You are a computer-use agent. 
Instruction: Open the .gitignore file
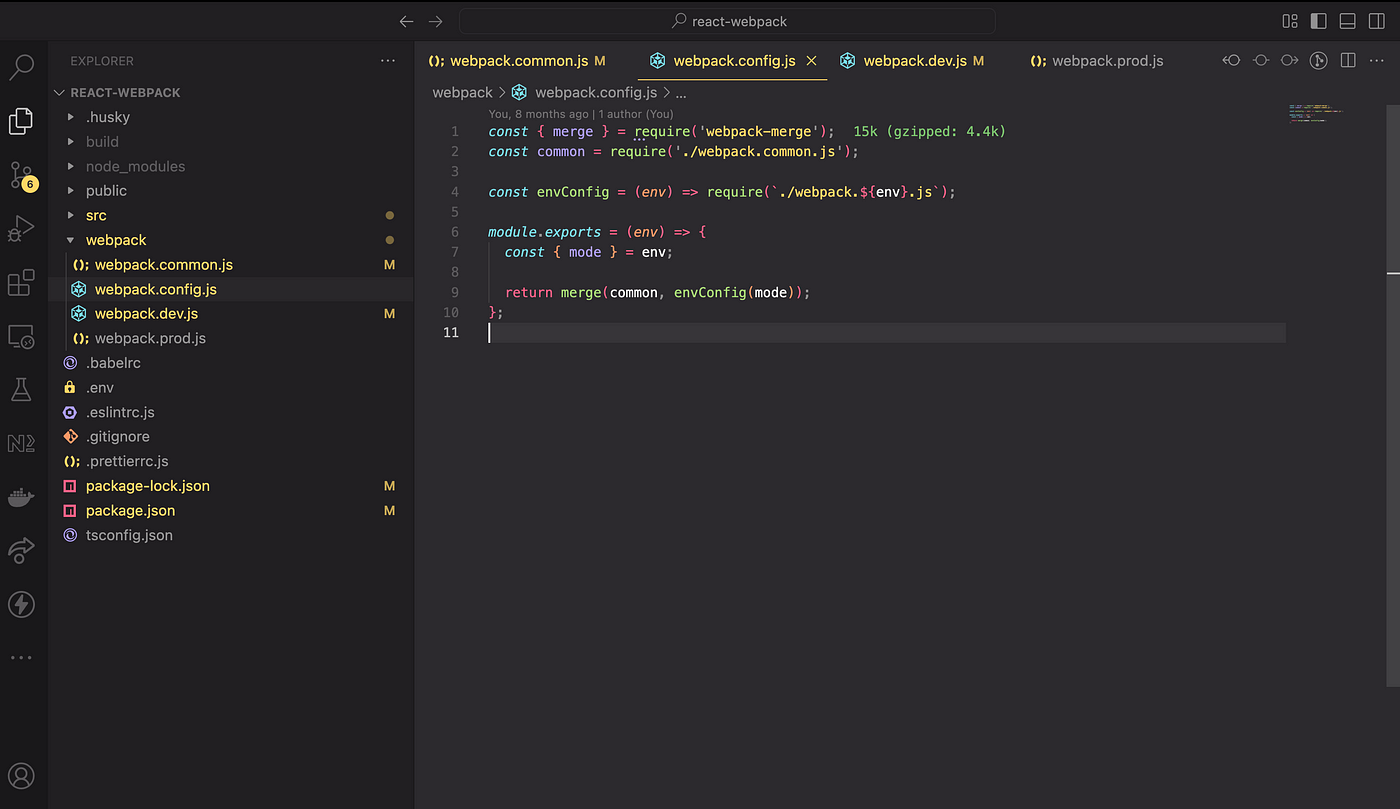(x=231, y=437)
